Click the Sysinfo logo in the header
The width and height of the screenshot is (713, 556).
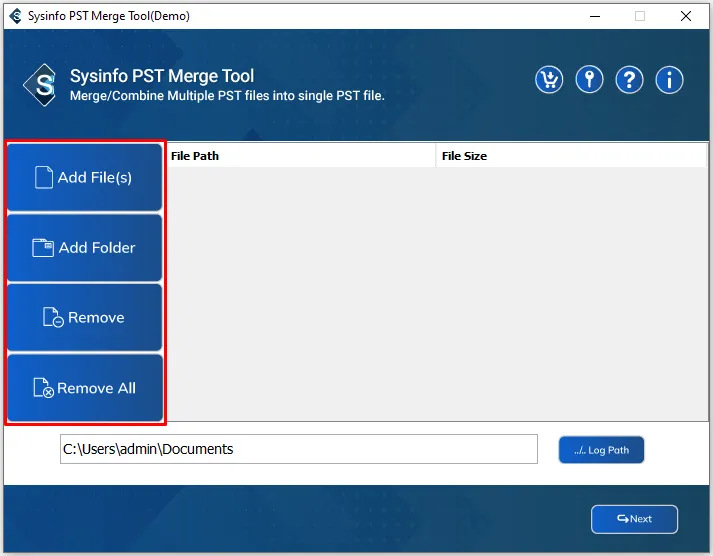[41, 85]
